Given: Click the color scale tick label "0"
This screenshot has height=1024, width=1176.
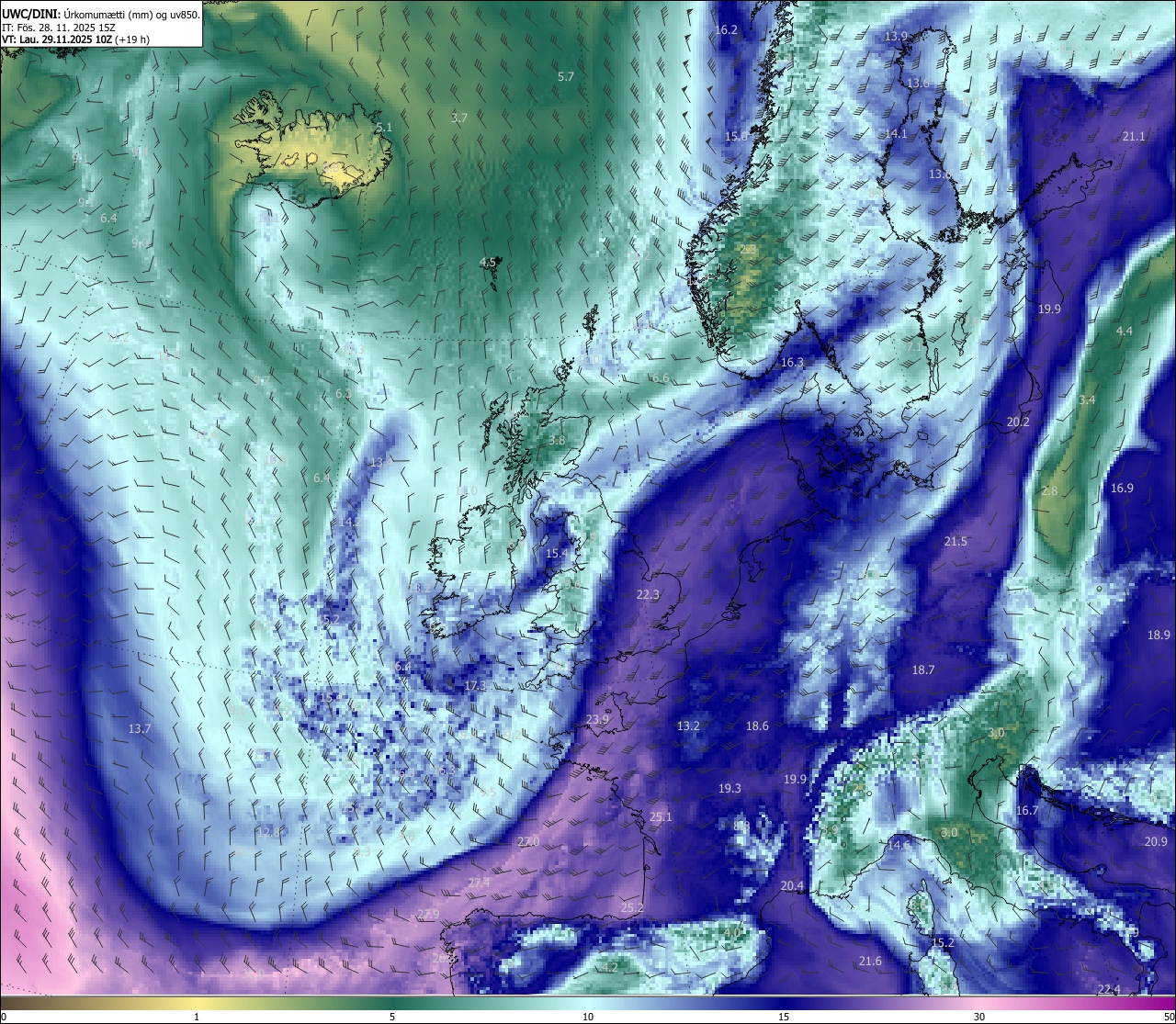Looking at the screenshot, I should [x=4, y=1017].
